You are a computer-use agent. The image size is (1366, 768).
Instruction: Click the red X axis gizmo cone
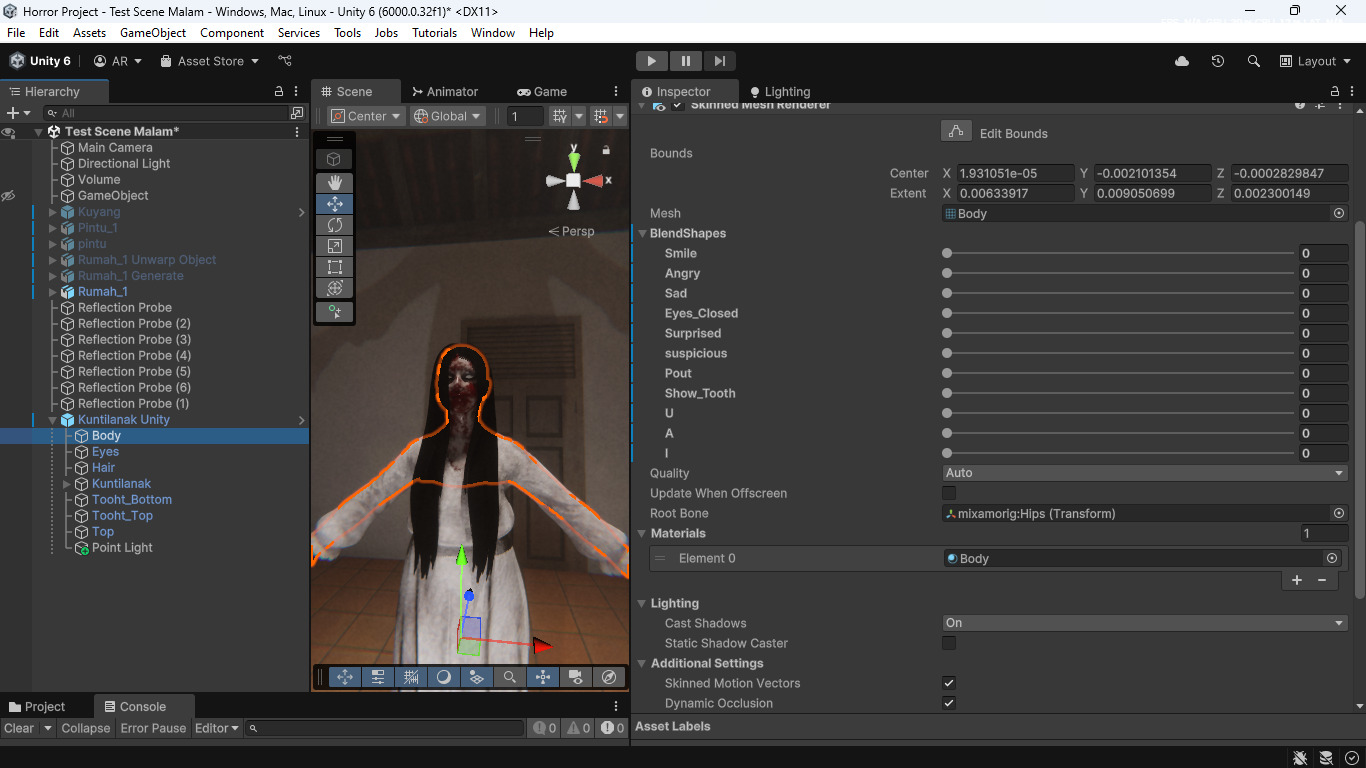coord(595,181)
